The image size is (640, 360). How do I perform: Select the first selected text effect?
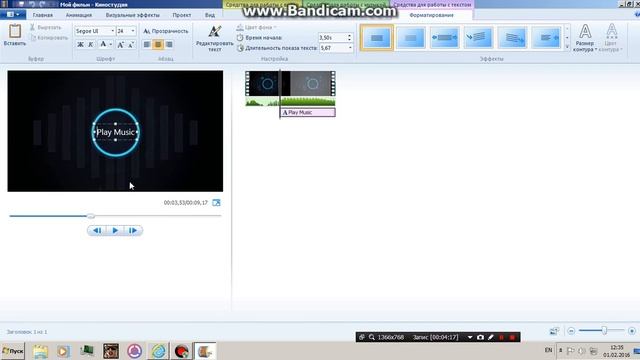click(377, 38)
